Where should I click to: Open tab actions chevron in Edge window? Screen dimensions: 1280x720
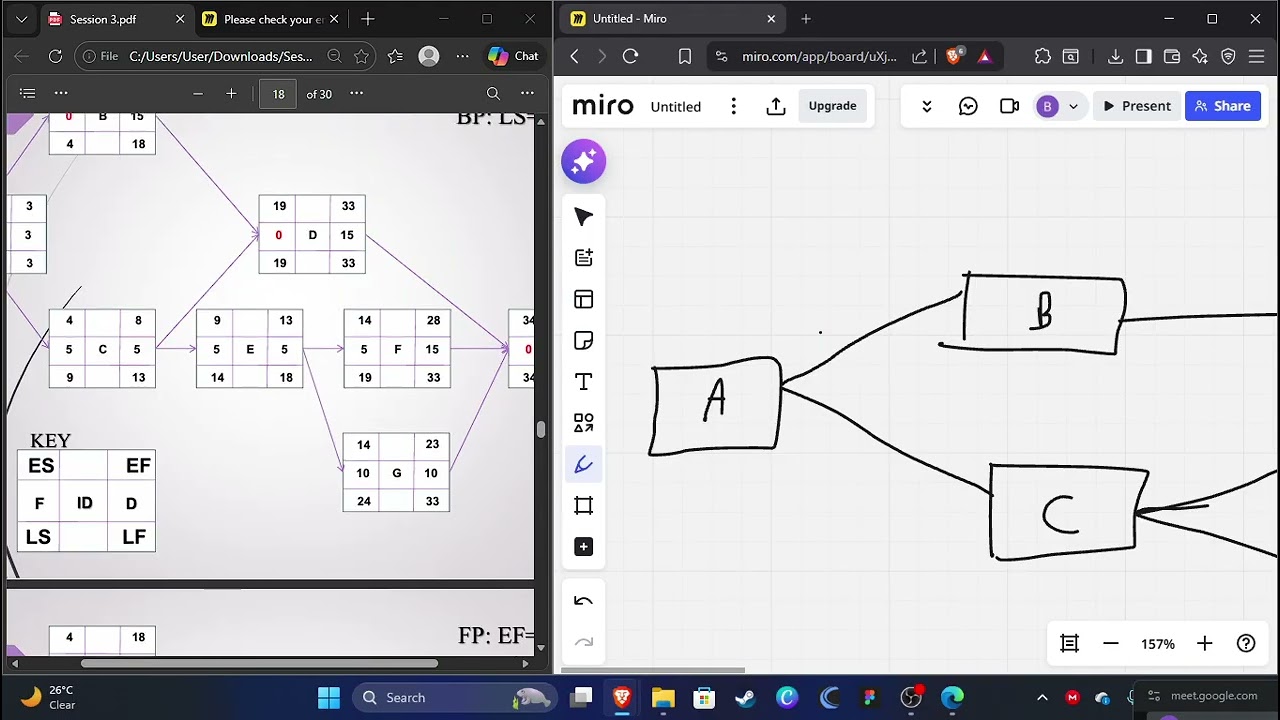[21, 19]
